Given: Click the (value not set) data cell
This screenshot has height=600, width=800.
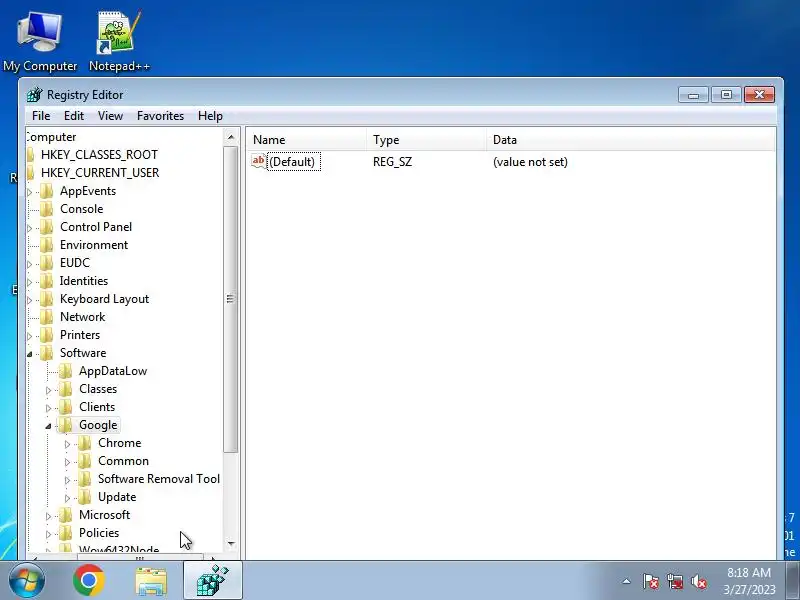Looking at the screenshot, I should coord(530,162).
